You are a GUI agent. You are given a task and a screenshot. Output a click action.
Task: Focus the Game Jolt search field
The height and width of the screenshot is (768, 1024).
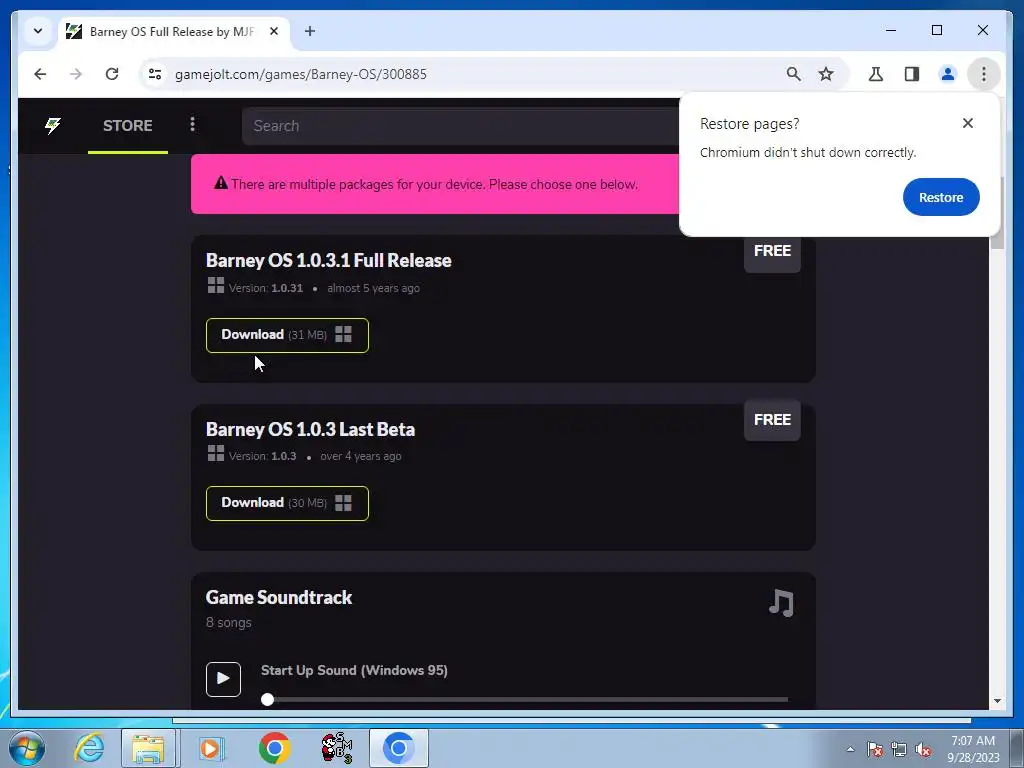pos(460,126)
